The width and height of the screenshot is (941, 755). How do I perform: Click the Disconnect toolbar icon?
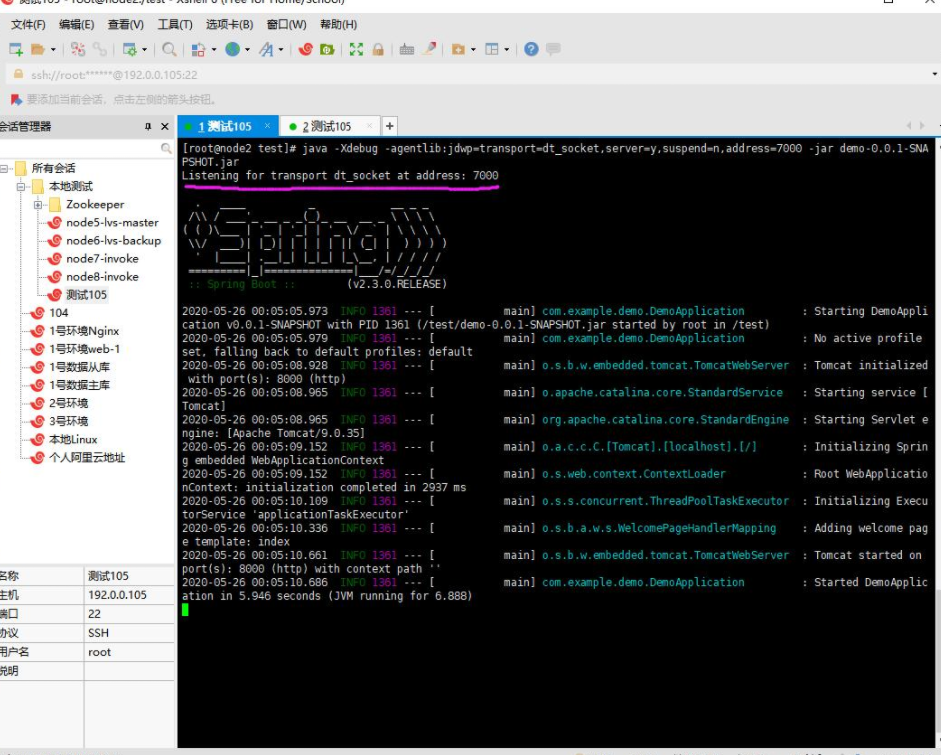tap(78, 49)
